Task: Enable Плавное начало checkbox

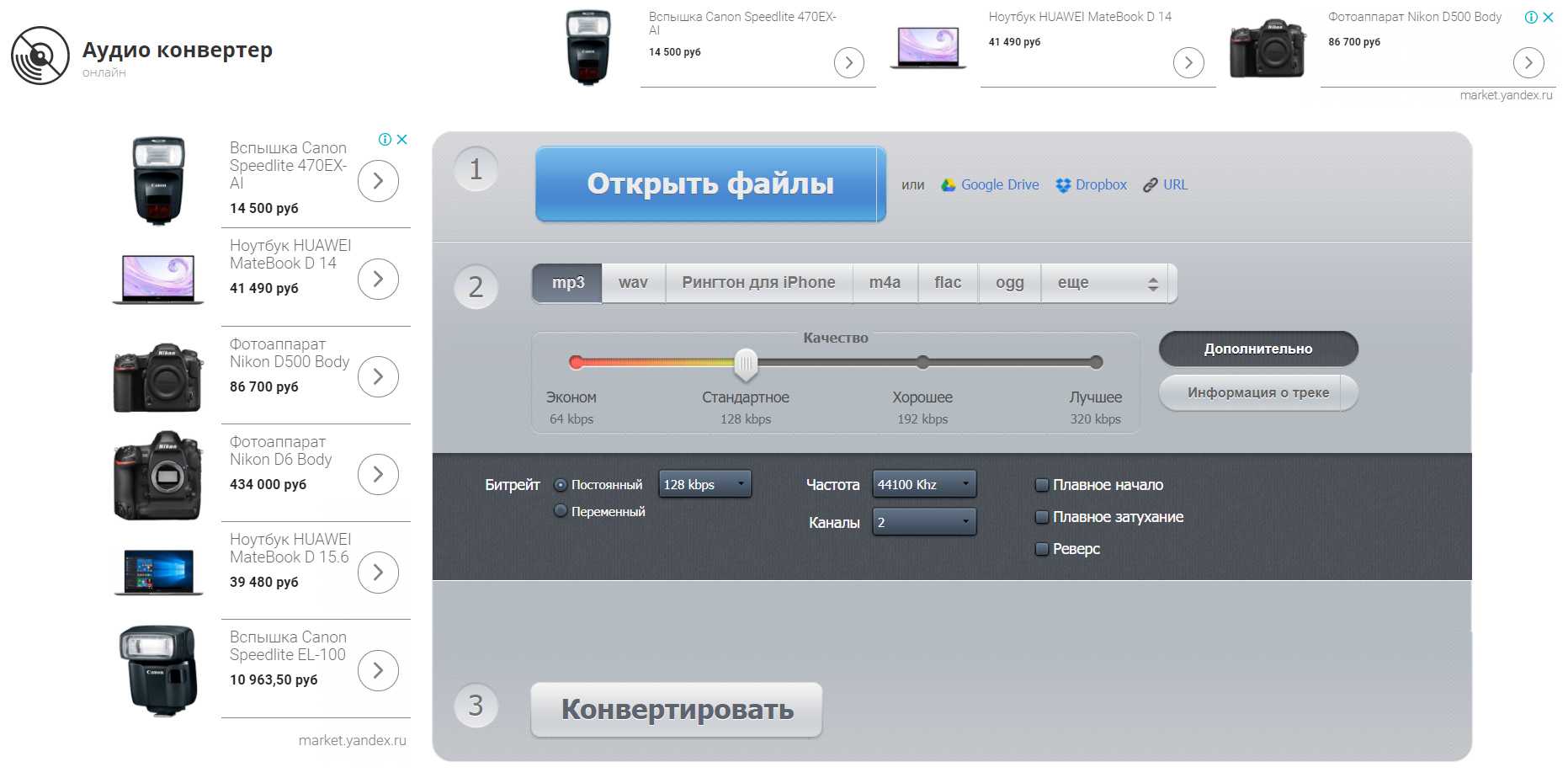Action: [x=1042, y=485]
